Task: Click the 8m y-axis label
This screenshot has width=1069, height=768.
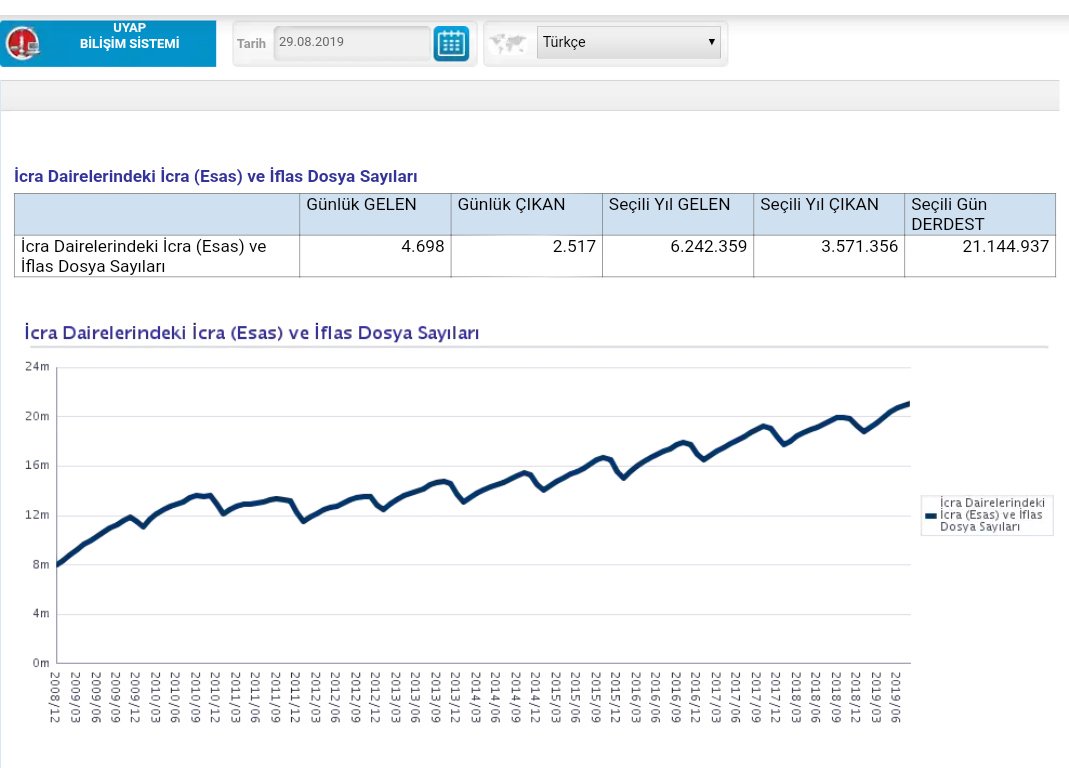Action: [41, 565]
